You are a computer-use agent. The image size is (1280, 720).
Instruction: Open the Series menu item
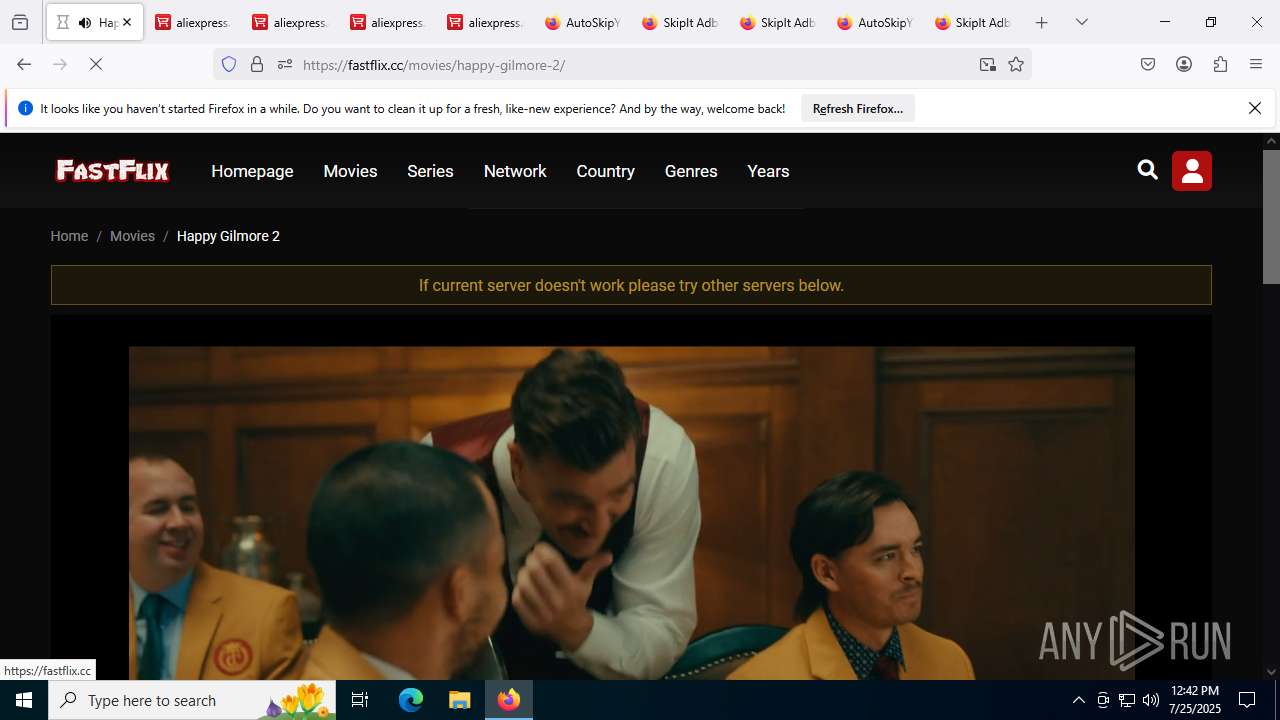pyautogui.click(x=430, y=171)
